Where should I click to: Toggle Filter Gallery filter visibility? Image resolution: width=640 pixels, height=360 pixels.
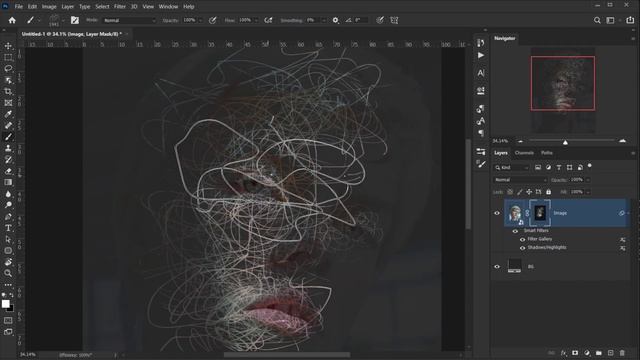(x=522, y=240)
